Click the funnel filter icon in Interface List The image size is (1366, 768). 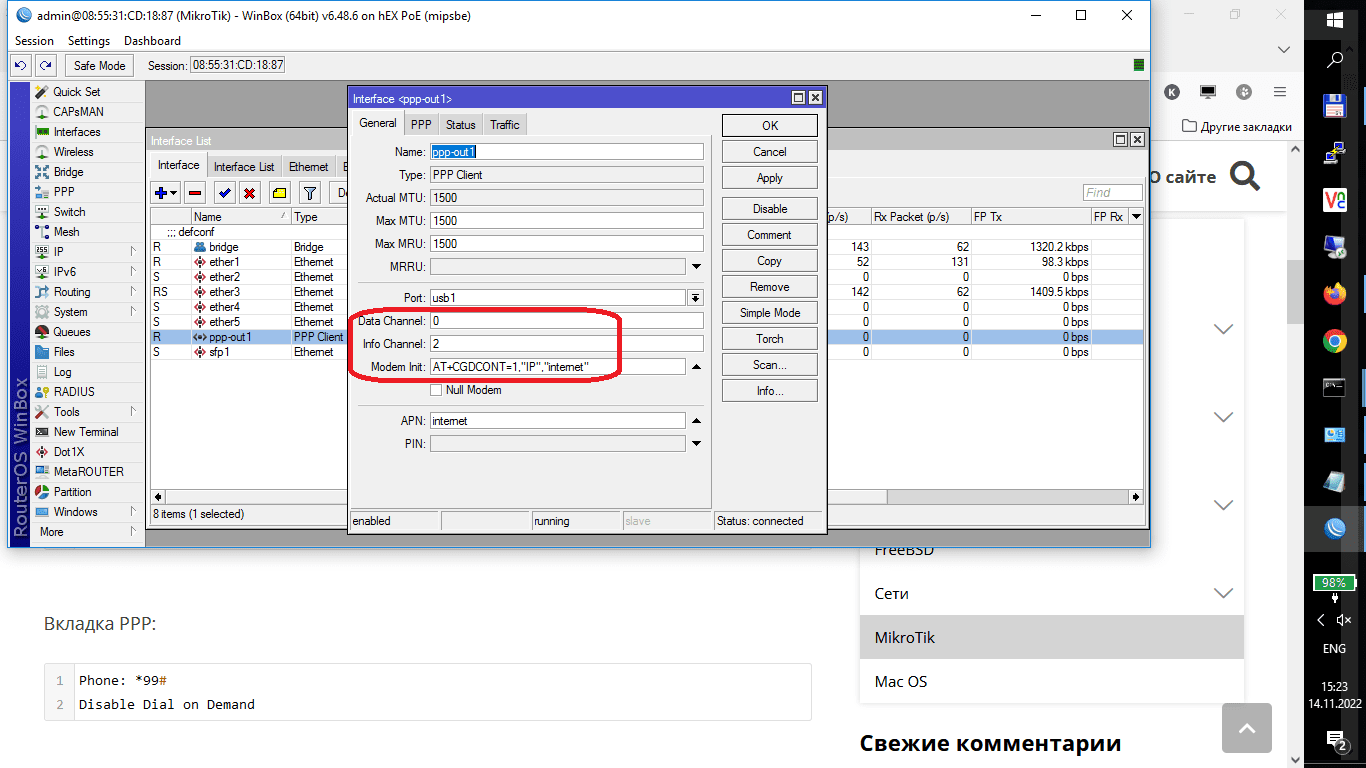coord(310,193)
